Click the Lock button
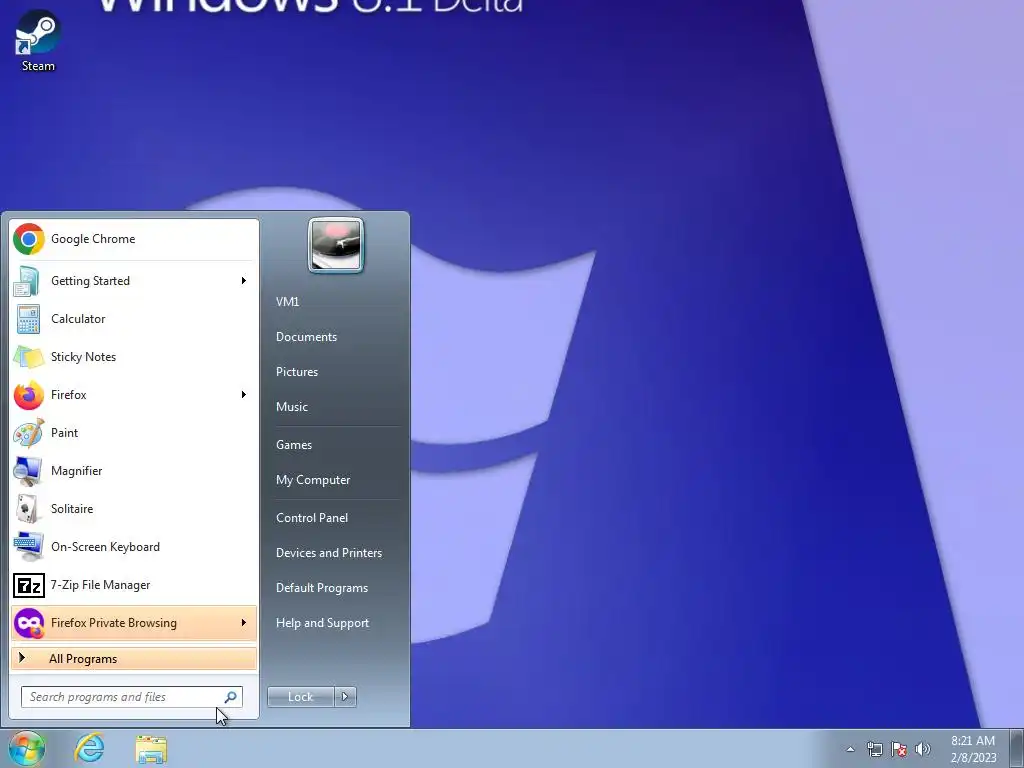This screenshot has width=1024, height=768. pos(300,697)
